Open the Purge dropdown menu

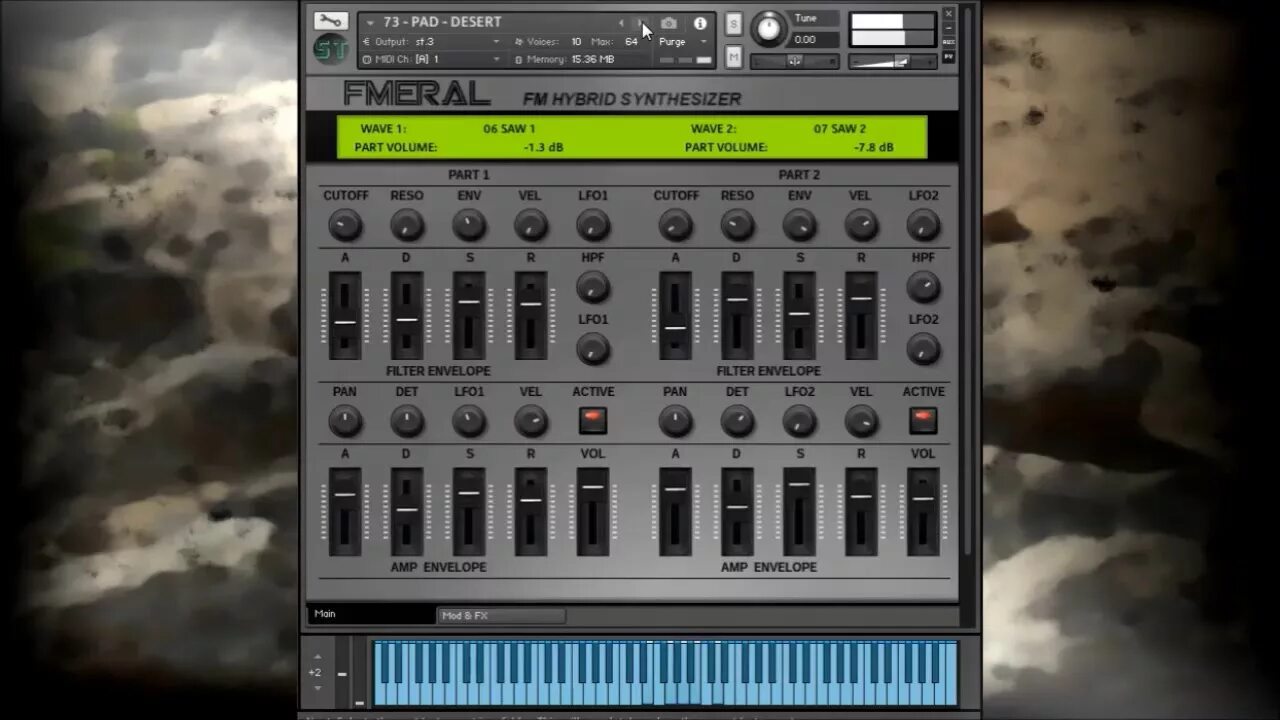[683, 42]
